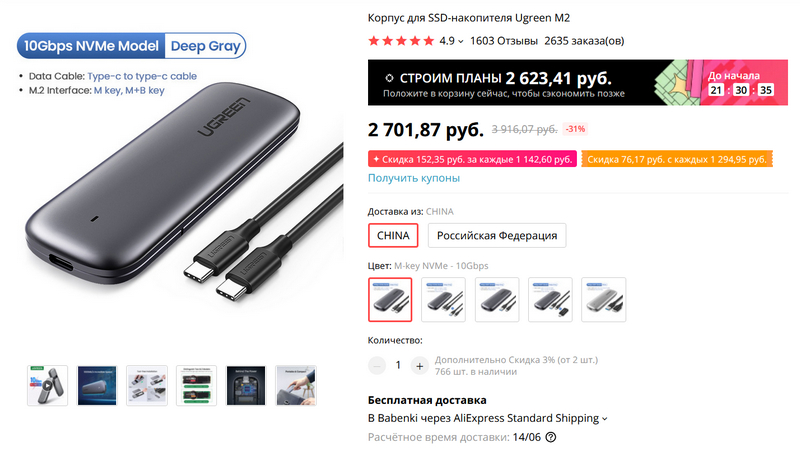This screenshot has height=450, width=800.
Task: Open the product video thumbnail with play icon
Action: (47, 385)
